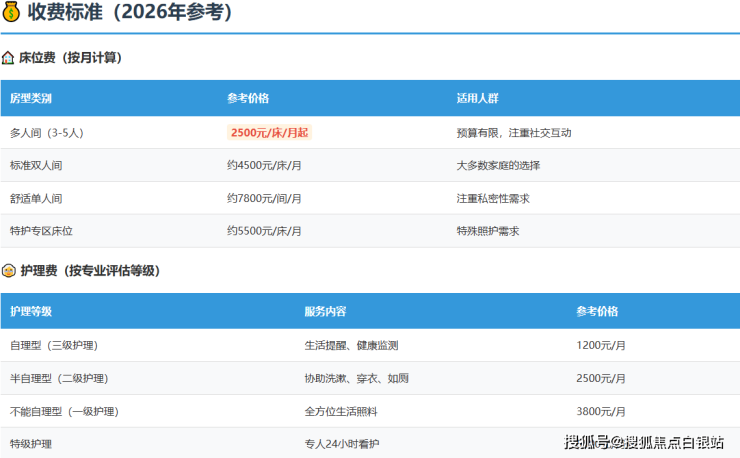Click 参考价格 header in the bed fee table
This screenshot has width=740, height=458.
click(x=248, y=99)
